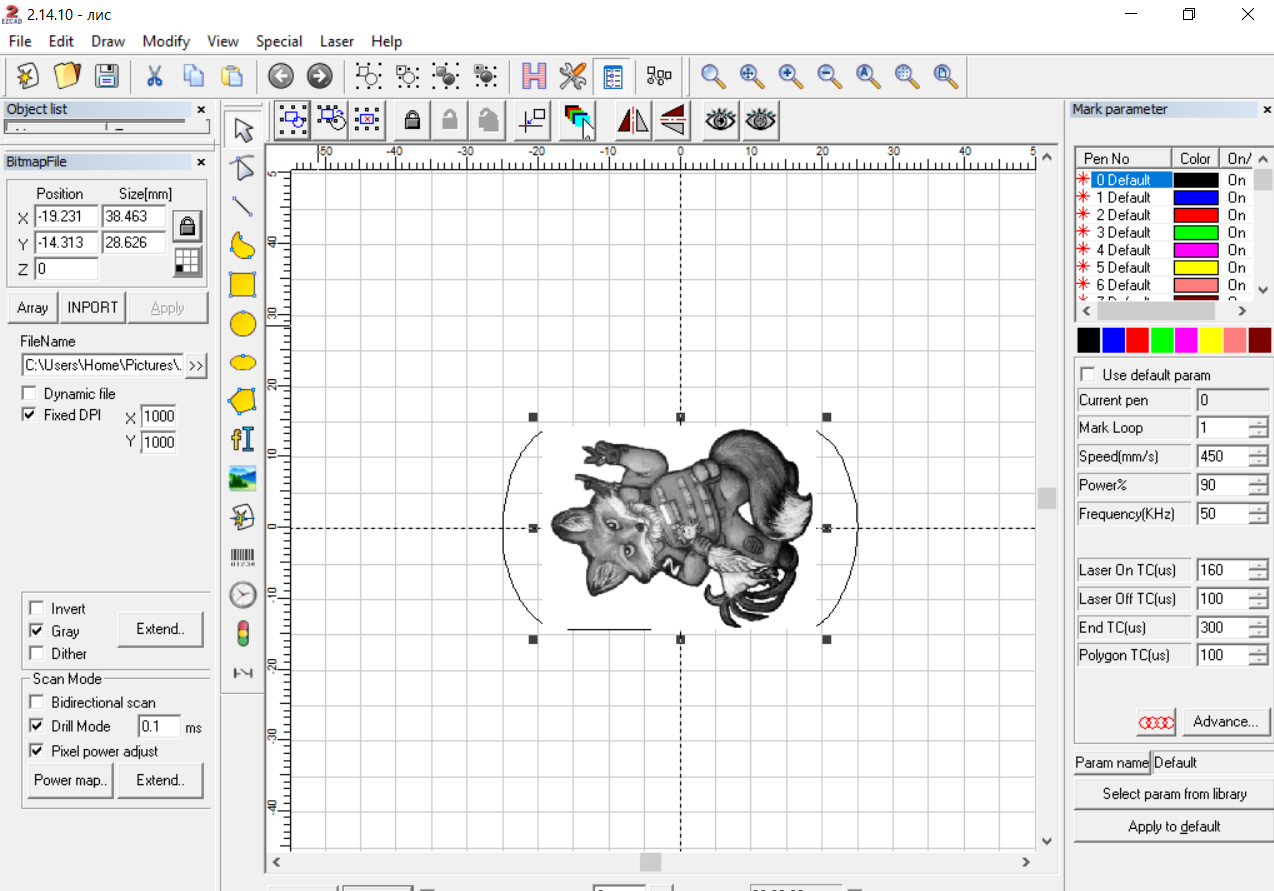Select the Timer clock tool
This screenshot has width=1274, height=891.
click(243, 595)
